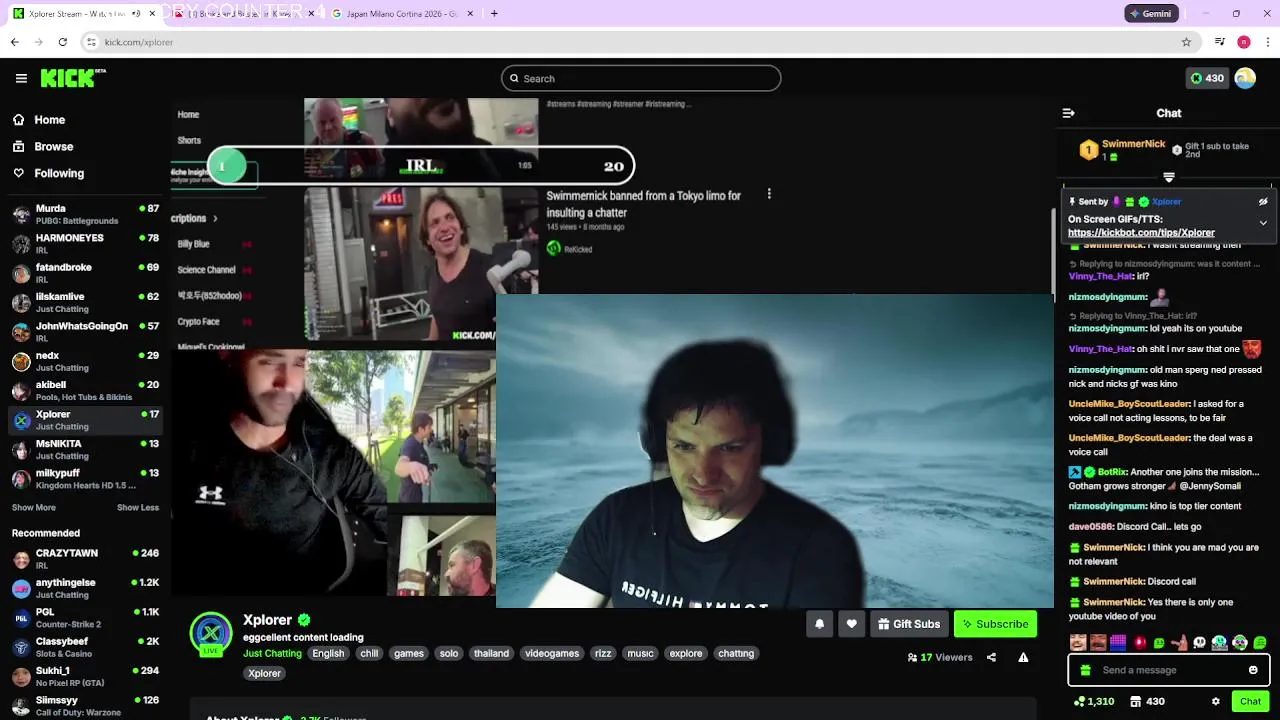This screenshot has height=720, width=1280.
Task: Toggle the notification bell for Xplorer
Action: tap(819, 624)
